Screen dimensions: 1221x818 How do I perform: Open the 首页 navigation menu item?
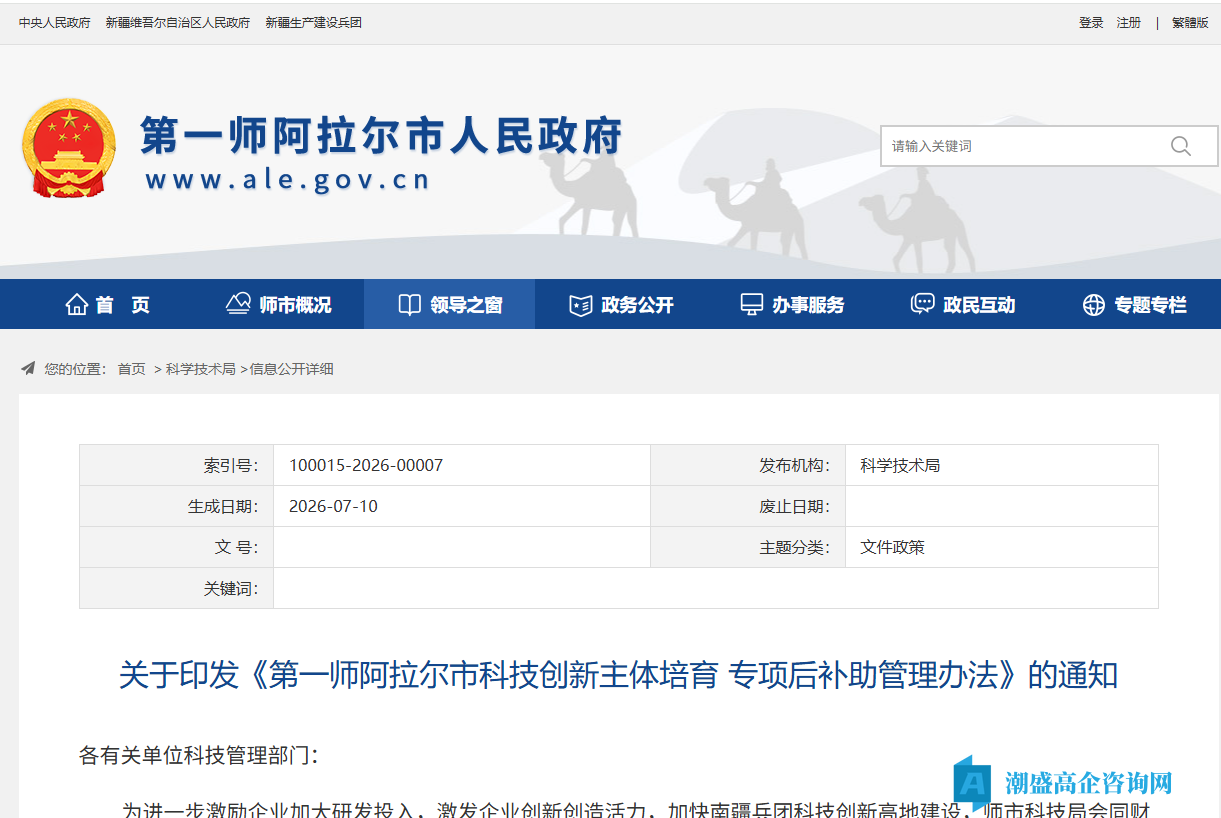click(107, 305)
